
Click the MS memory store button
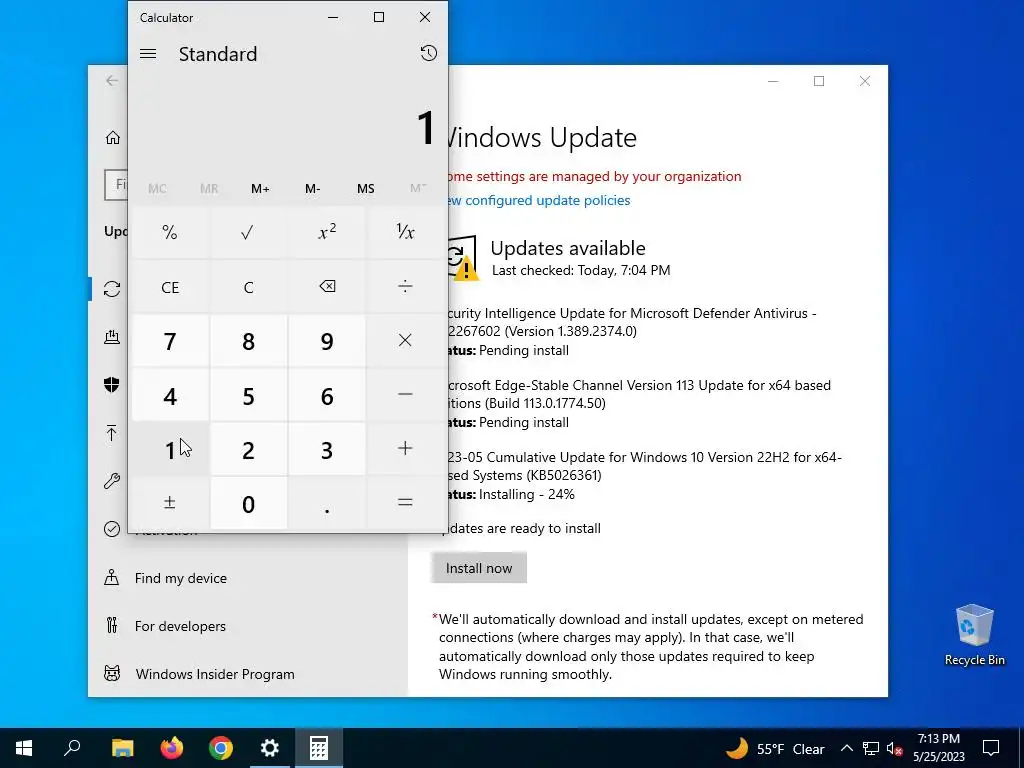click(x=366, y=189)
